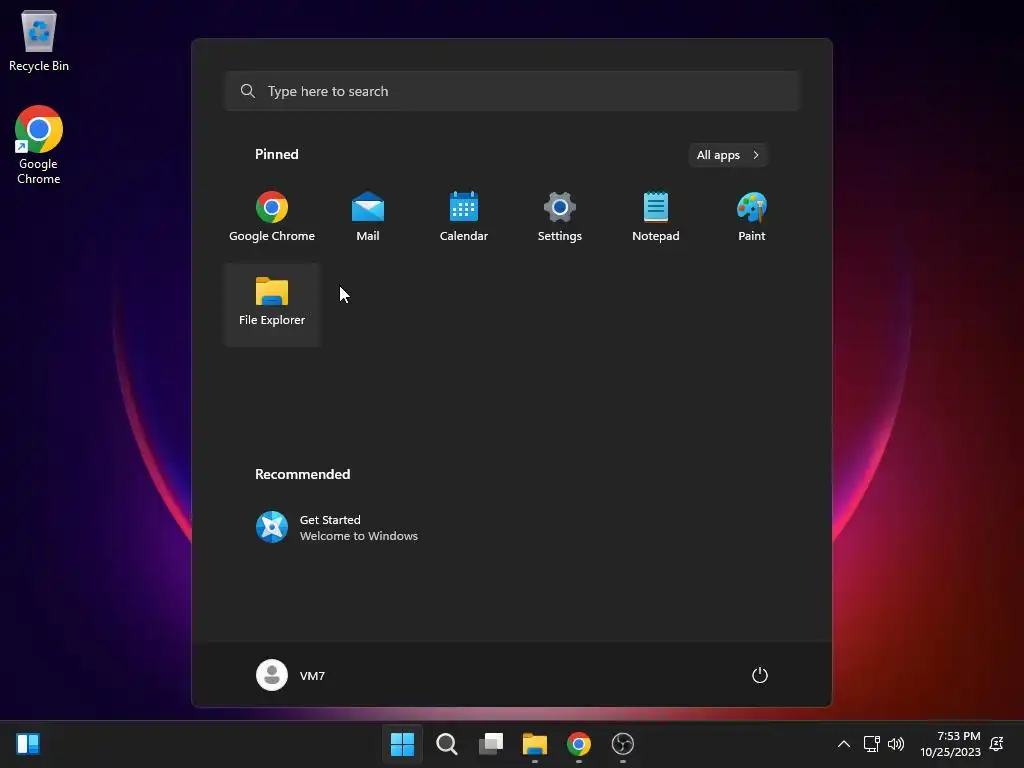1024x768 pixels.
Task: Switch to Chrome on the taskbar
Action: 579,744
